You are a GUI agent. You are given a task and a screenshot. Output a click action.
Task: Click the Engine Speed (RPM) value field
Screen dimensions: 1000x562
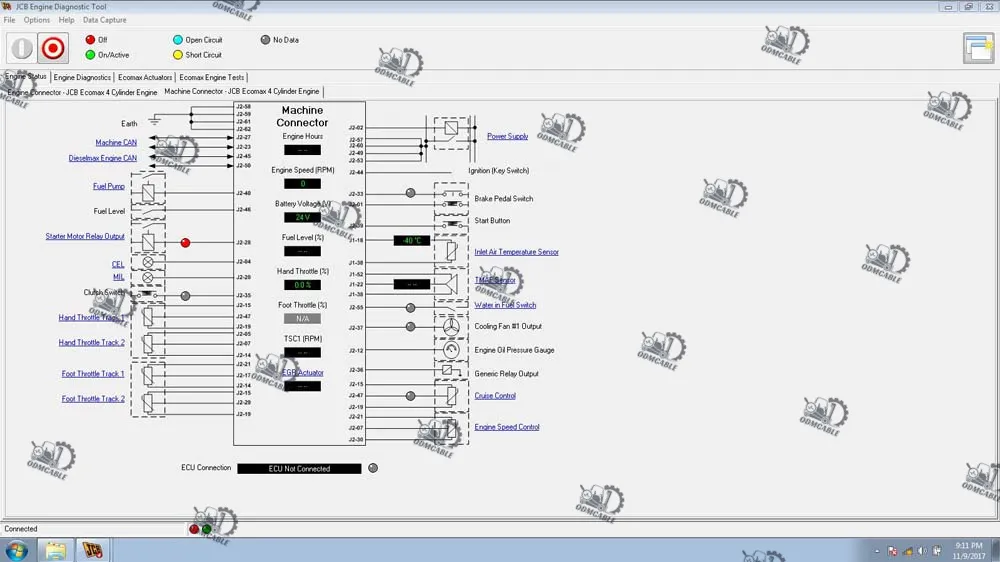[x=302, y=184]
